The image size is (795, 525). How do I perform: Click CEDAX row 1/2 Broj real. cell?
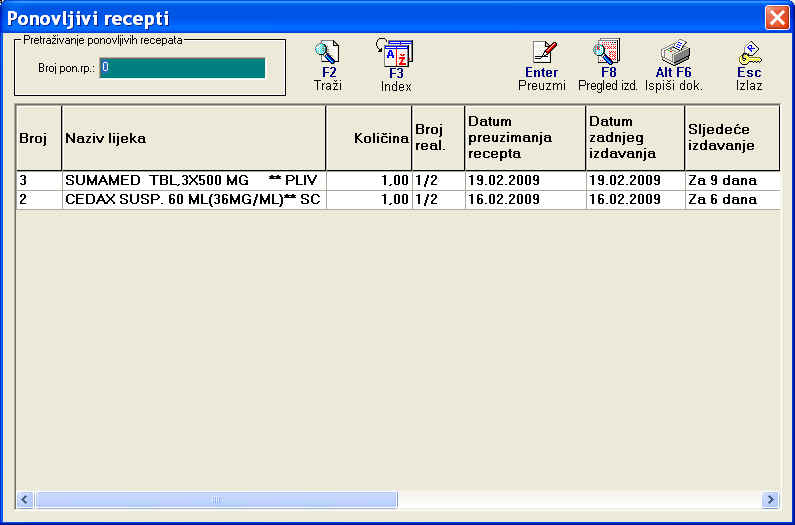point(439,199)
